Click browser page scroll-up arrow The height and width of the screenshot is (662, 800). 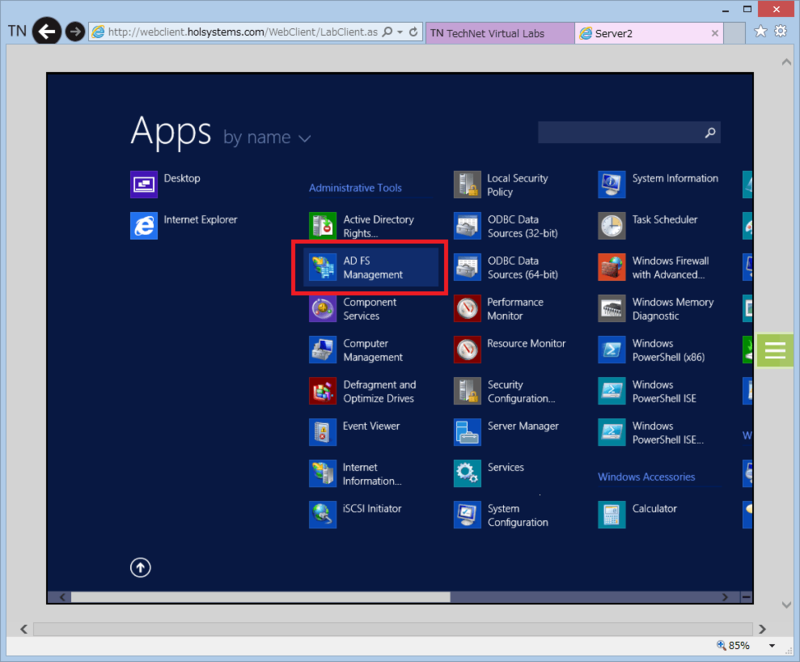coord(786,62)
